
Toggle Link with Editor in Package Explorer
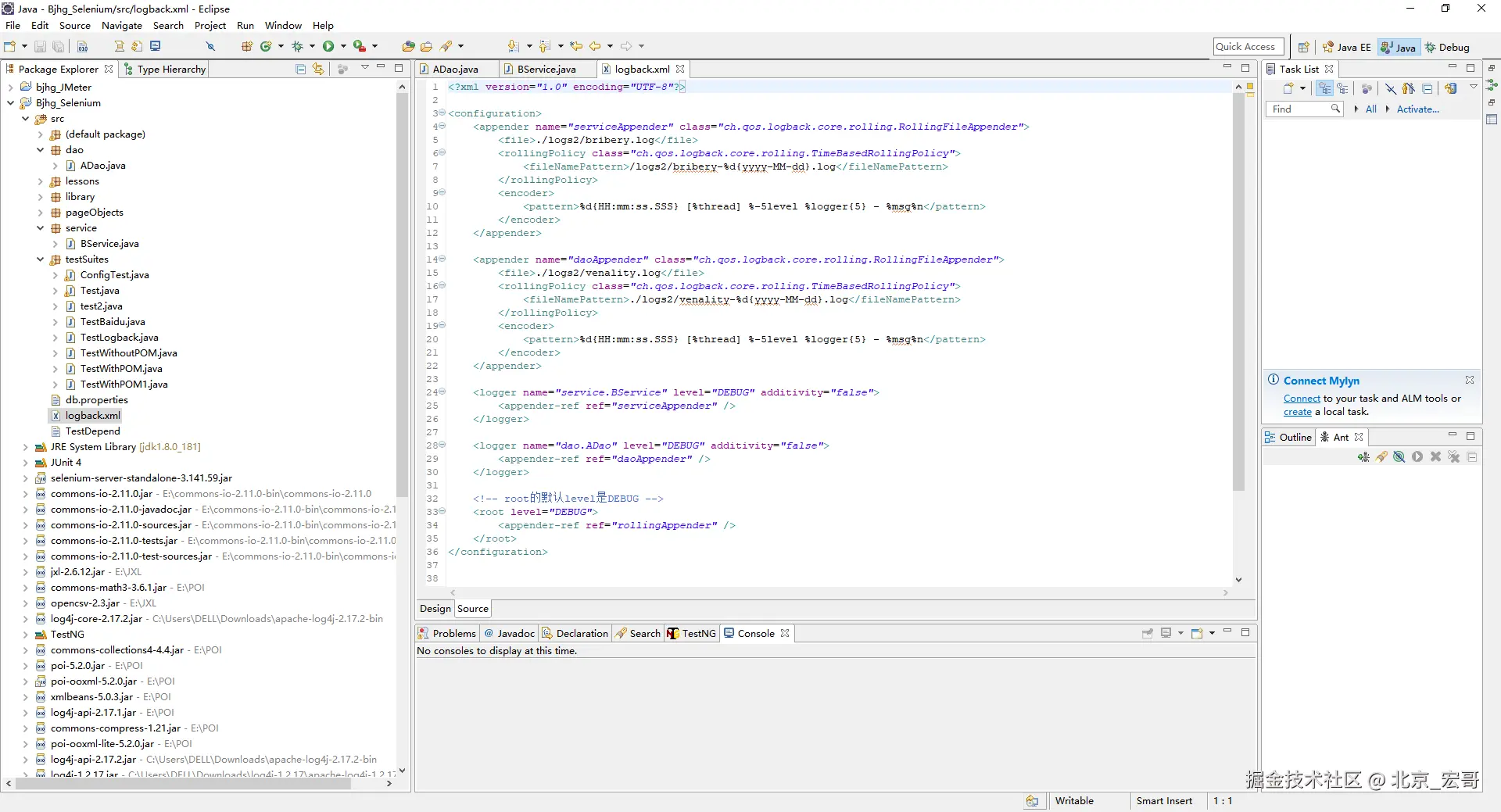(x=317, y=69)
